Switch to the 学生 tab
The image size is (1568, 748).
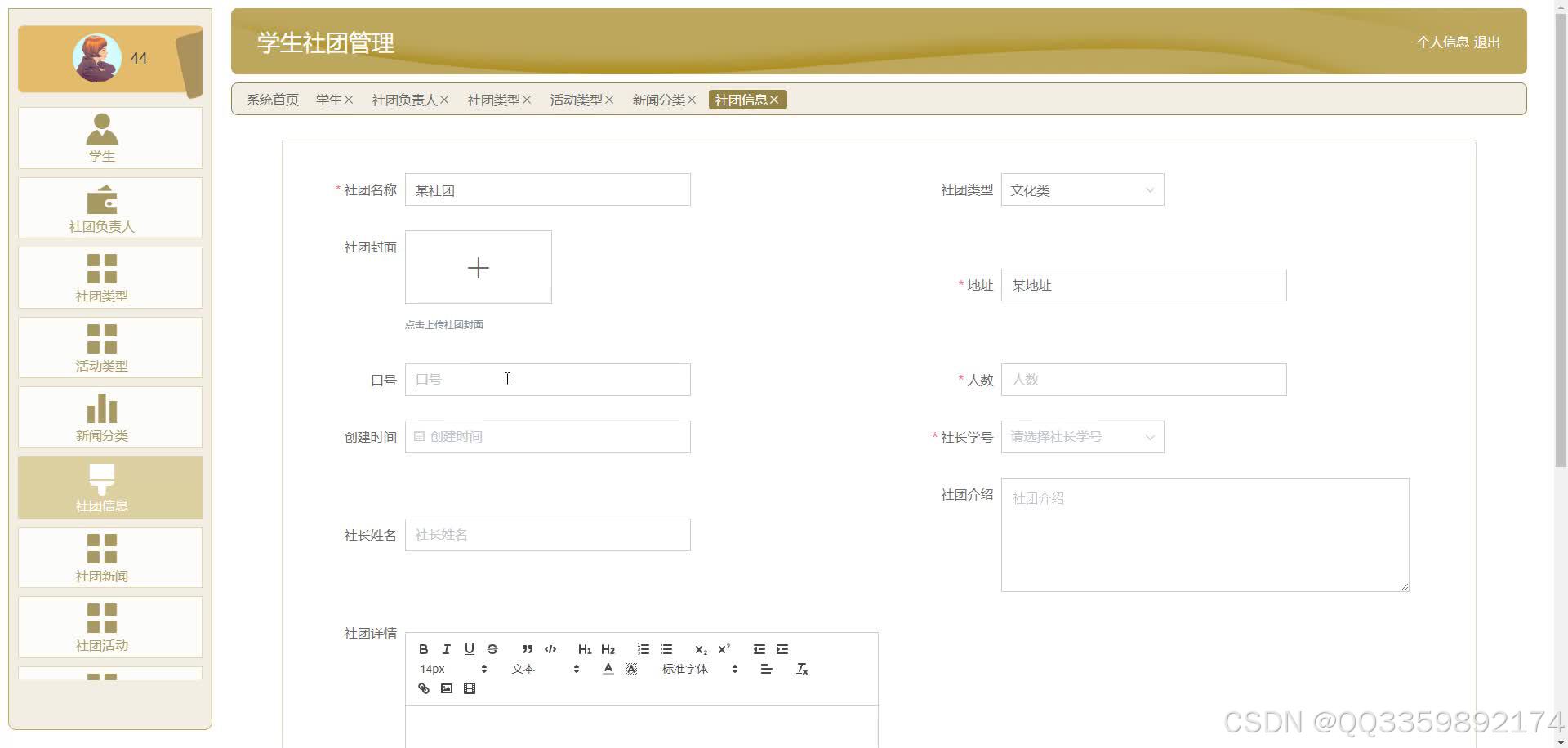329,100
